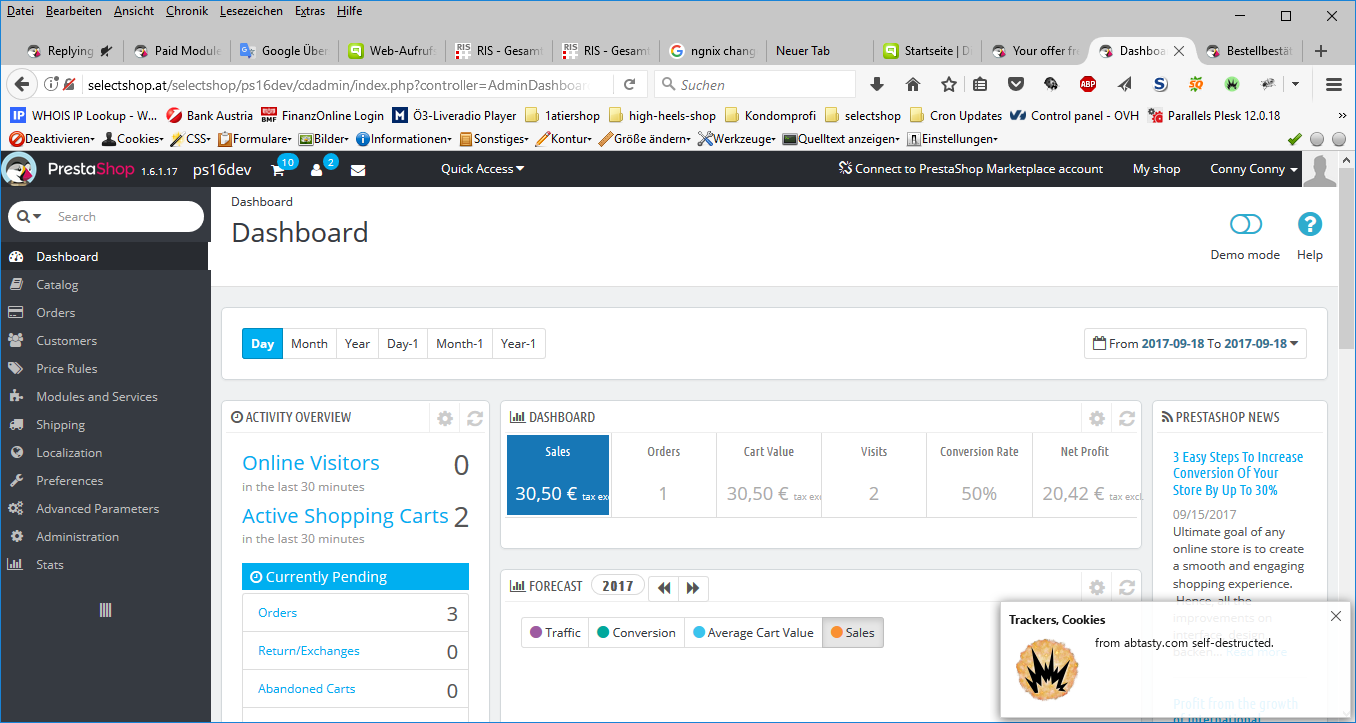Refresh the Dashboard sales panel
The image size is (1356, 723).
[x=1127, y=418]
